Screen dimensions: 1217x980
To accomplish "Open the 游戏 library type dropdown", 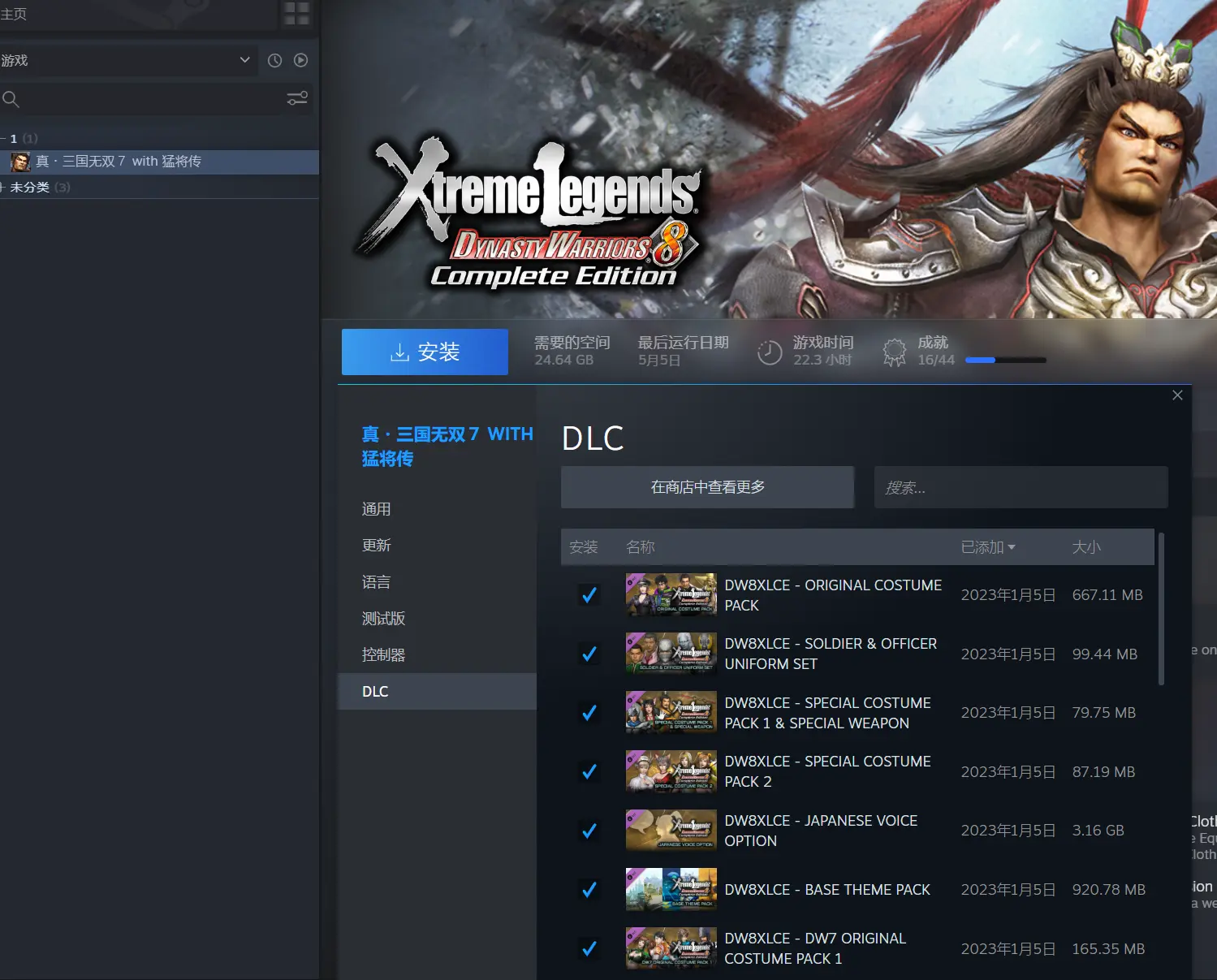I will [x=127, y=60].
